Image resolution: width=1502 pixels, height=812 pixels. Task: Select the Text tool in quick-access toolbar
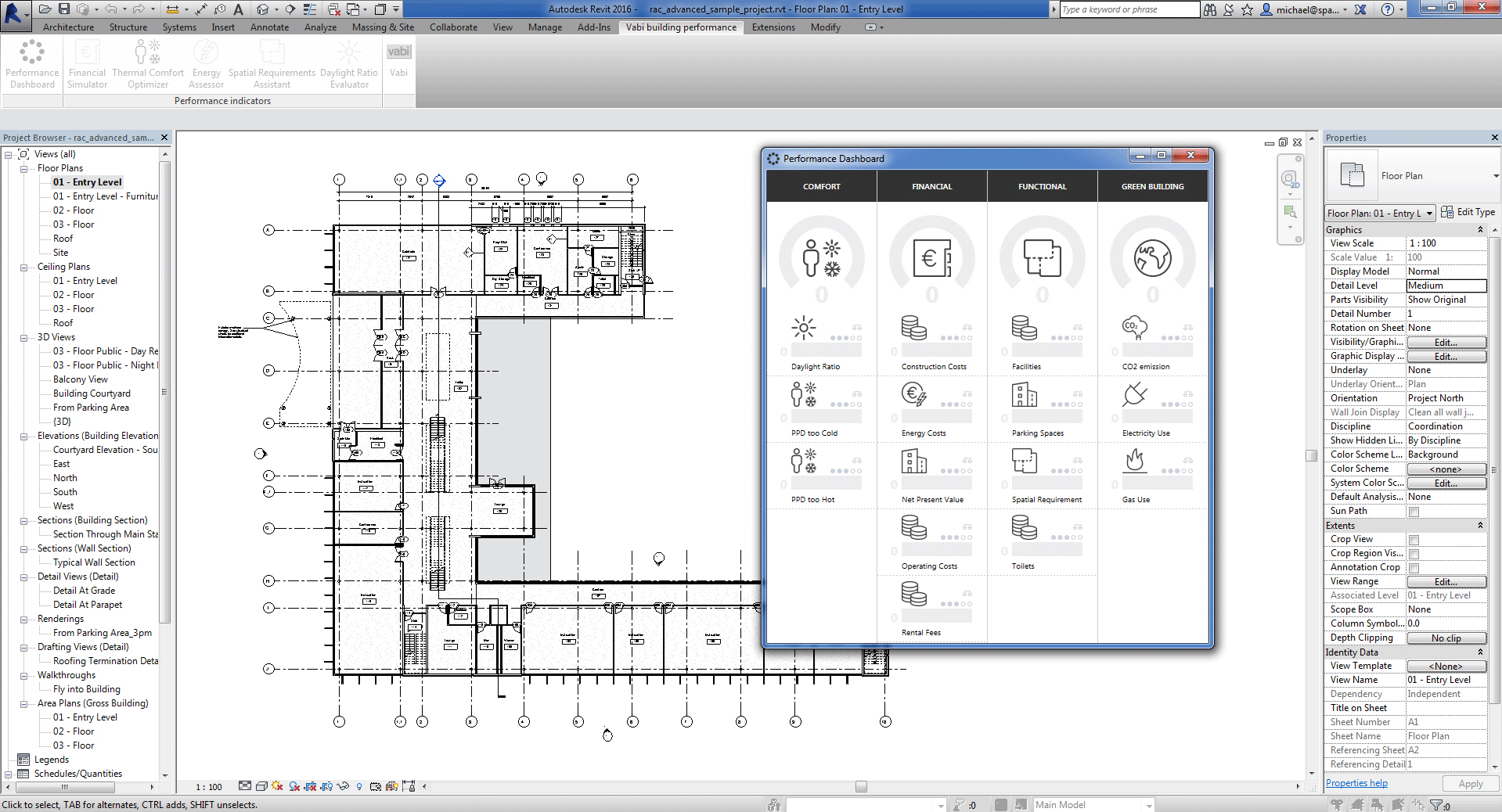[238, 9]
